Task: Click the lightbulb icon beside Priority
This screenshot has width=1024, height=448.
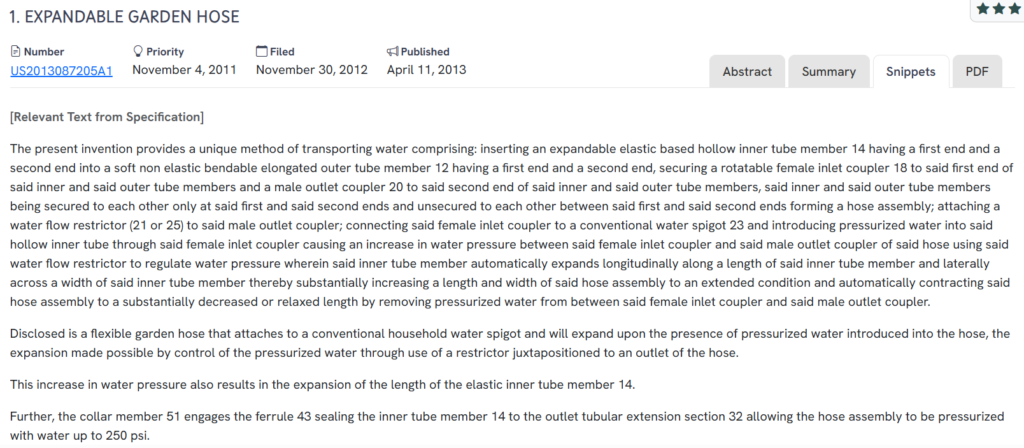Action: click(x=138, y=51)
